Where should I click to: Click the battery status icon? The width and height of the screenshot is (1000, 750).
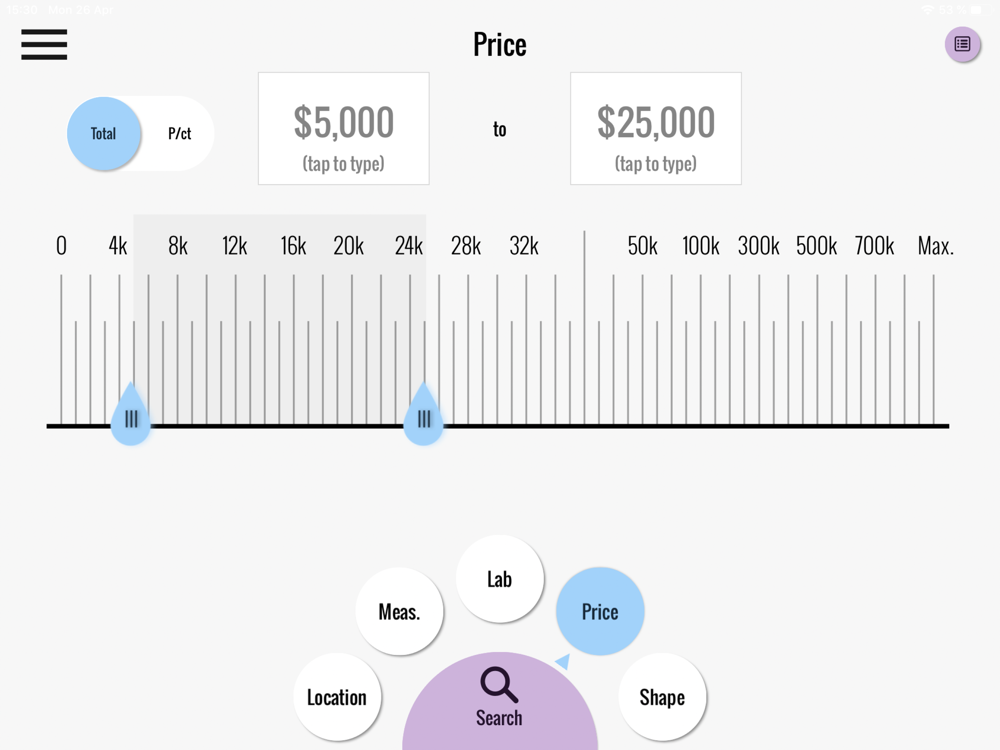(x=976, y=10)
